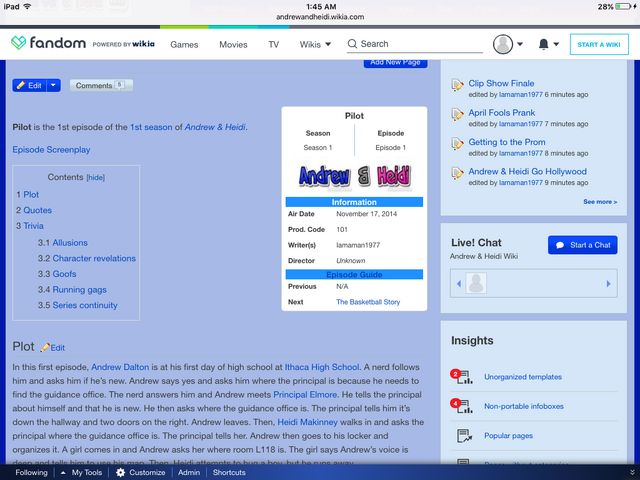Click the pencil Edit link next to Plot
Screen dimensions: 640x480
[53, 348]
